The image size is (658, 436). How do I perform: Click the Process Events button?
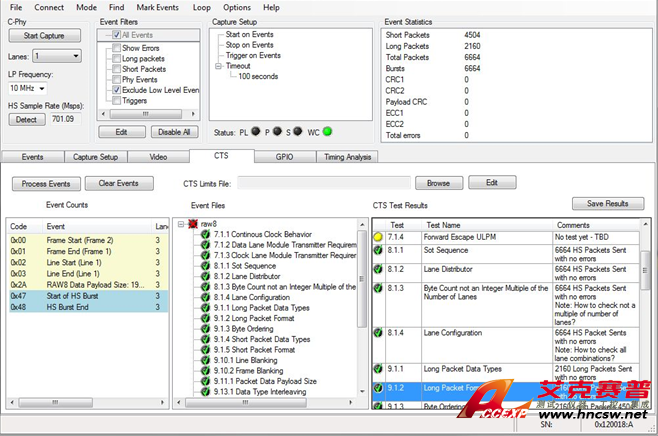click(x=45, y=184)
